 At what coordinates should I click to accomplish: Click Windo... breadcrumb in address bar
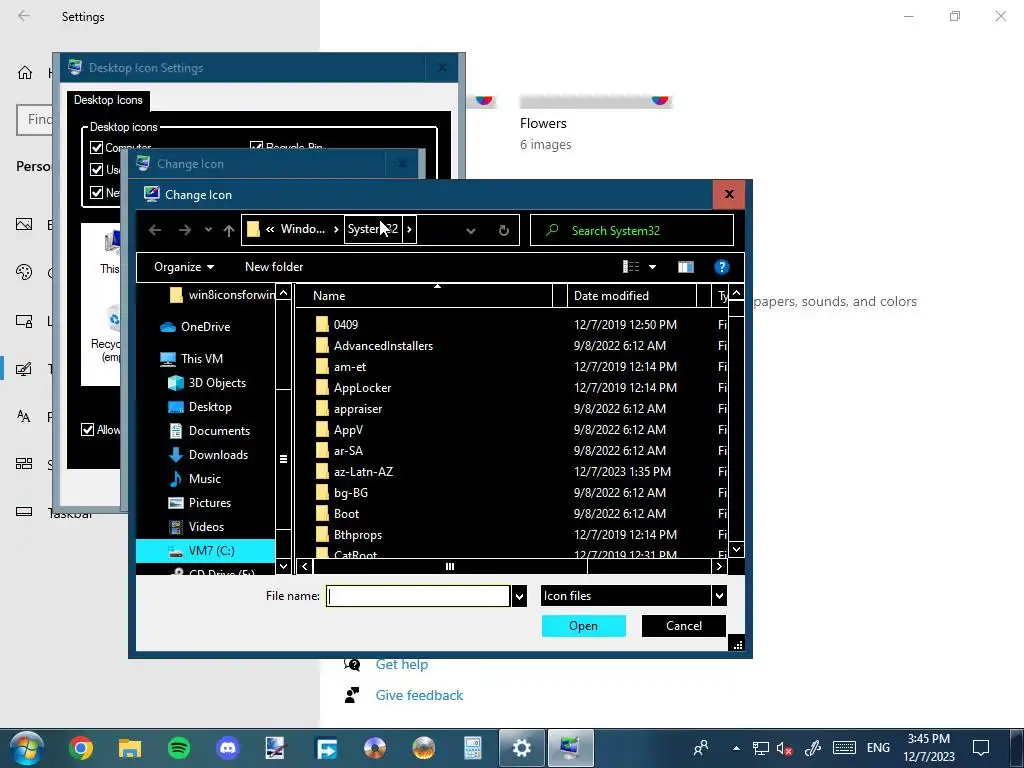(x=302, y=229)
